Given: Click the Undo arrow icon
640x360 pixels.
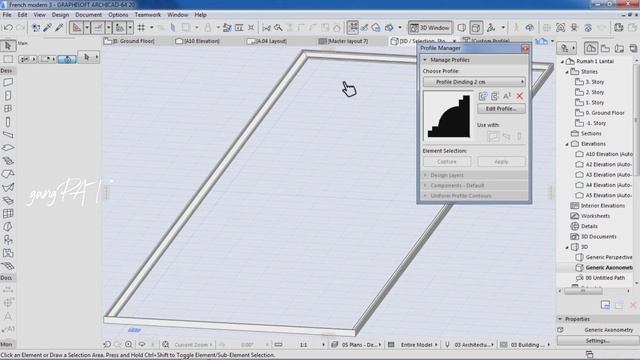Looking at the screenshot, I should point(7,28).
